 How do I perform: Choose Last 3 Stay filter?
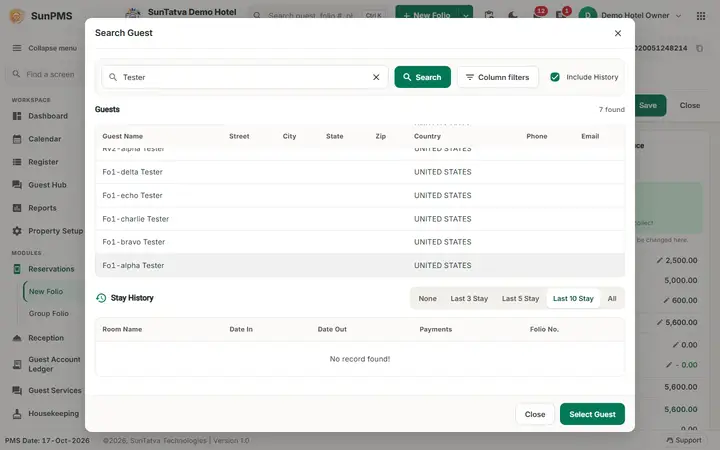(469, 298)
